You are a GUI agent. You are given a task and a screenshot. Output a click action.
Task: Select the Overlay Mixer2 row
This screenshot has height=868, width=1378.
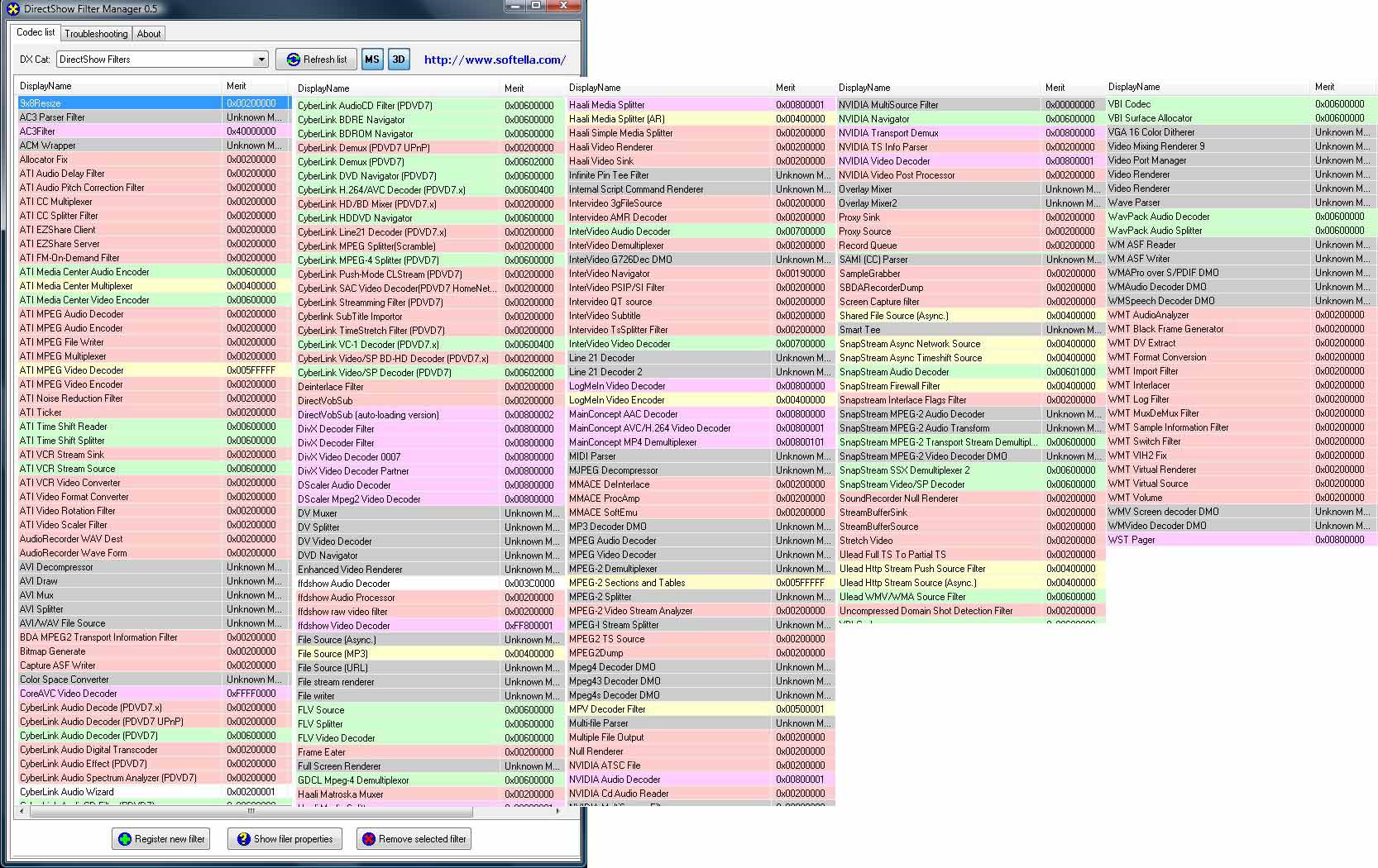[971, 203]
